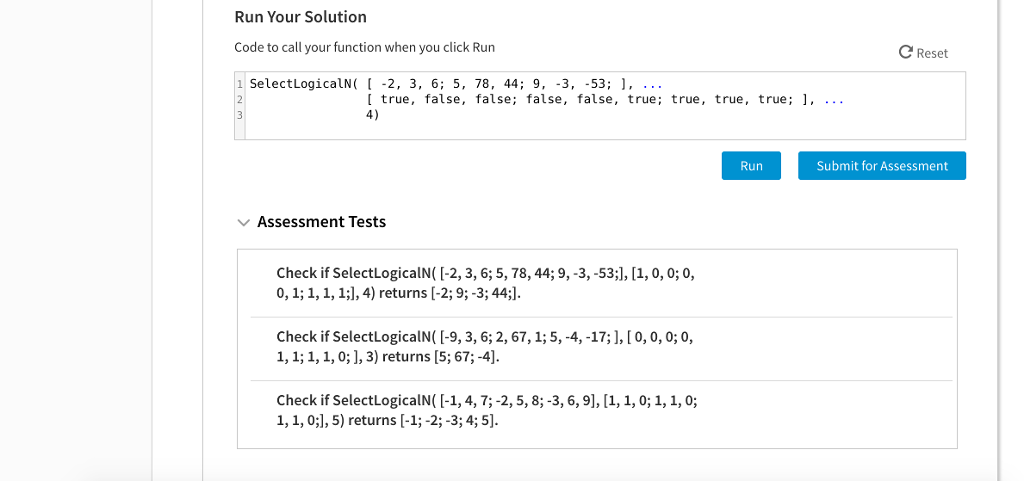Click line number 2 in editor gutter

(x=240, y=100)
